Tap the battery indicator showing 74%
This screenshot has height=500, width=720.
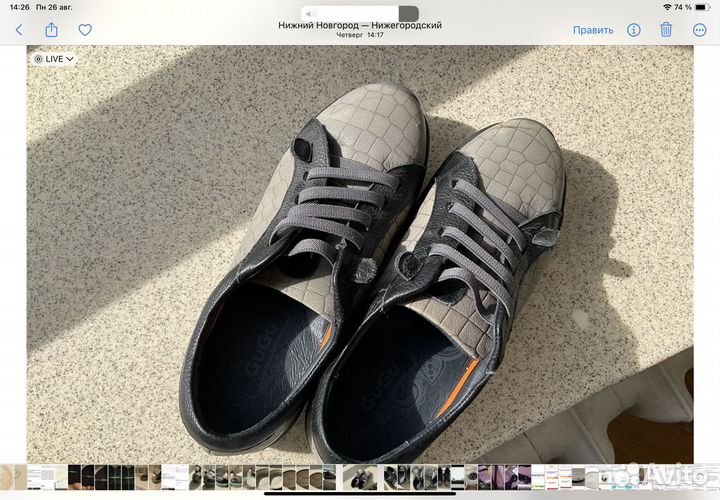[700, 7]
